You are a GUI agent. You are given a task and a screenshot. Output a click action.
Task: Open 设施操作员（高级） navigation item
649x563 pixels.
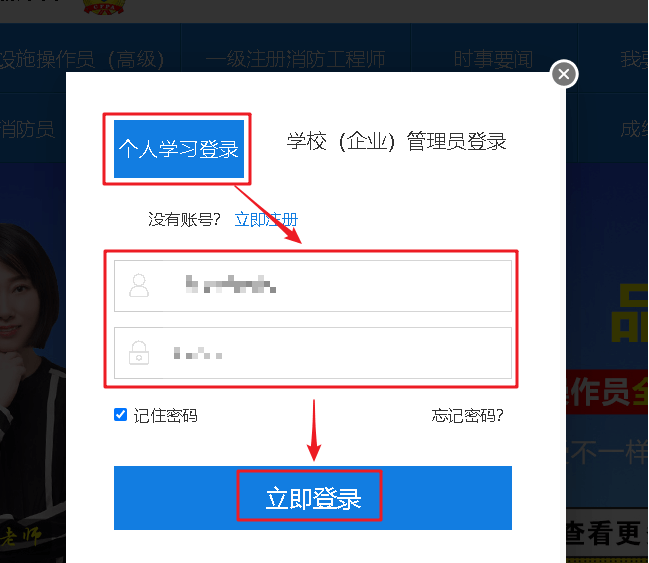82,59
